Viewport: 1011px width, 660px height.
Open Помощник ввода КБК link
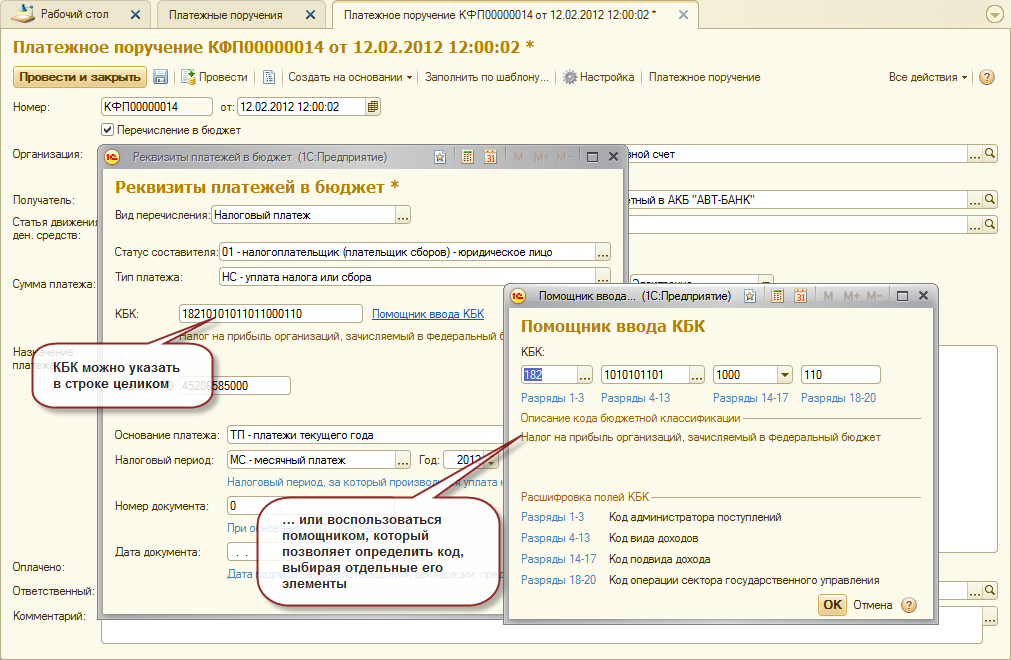[428, 314]
